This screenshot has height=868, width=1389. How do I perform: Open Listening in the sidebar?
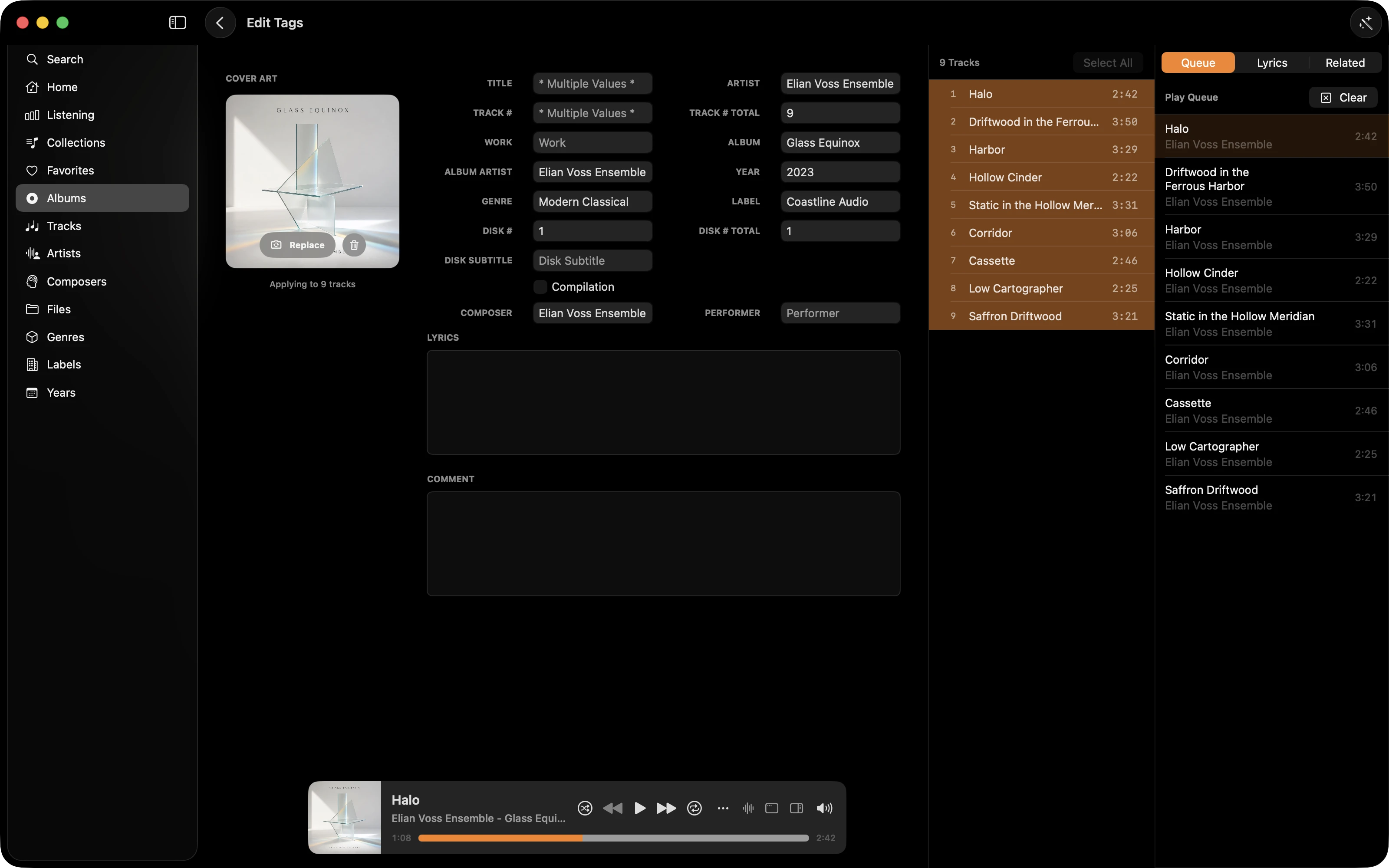tap(102, 115)
